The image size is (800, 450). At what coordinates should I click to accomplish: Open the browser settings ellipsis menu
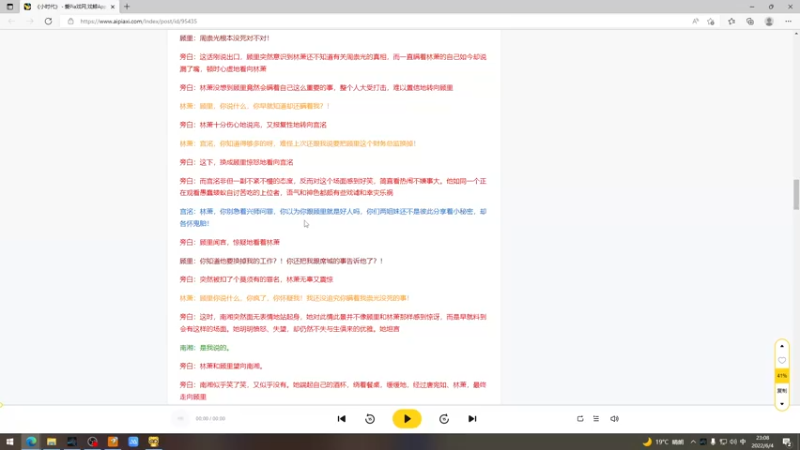point(788,21)
